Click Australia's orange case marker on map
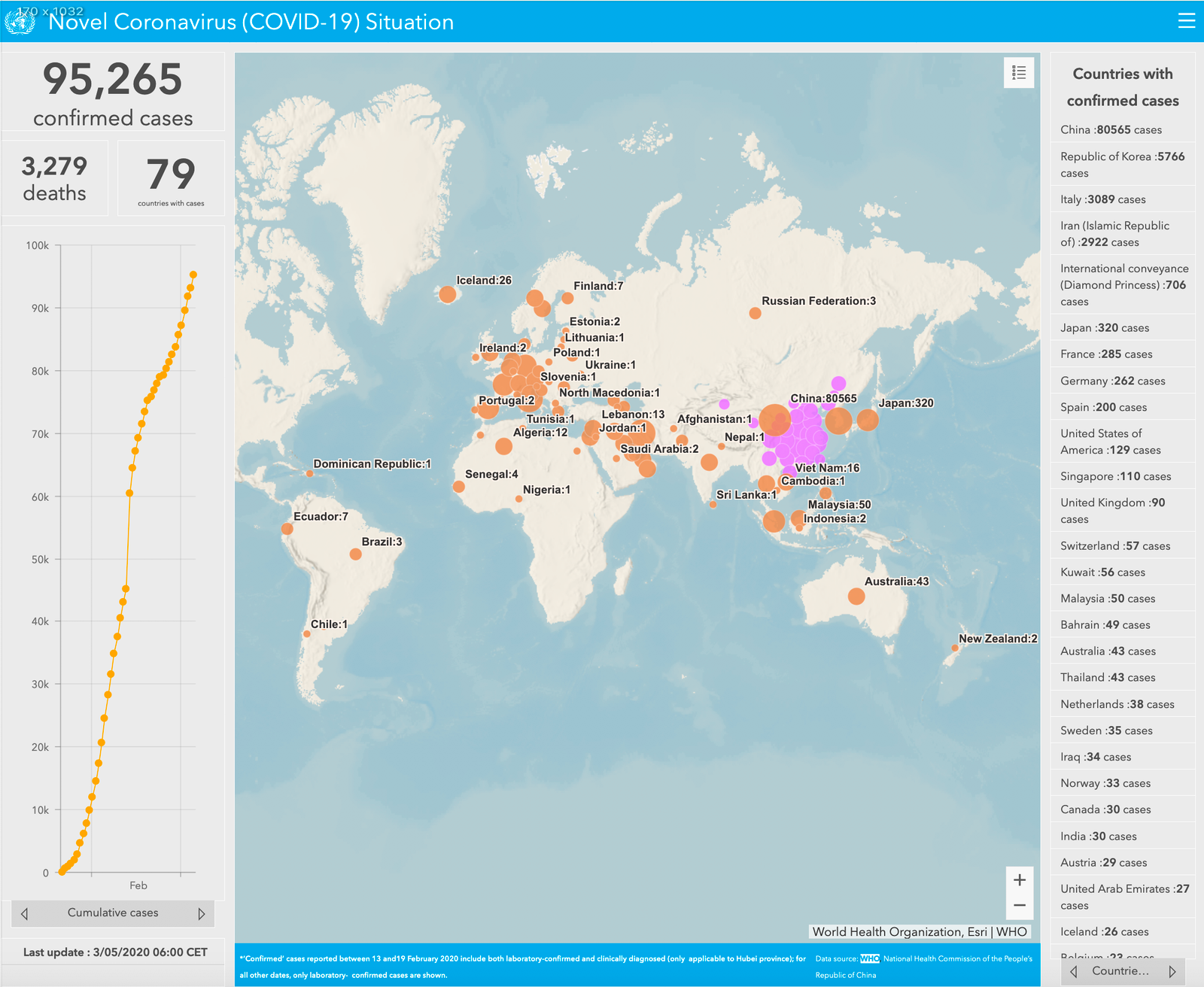1204x987 pixels. tap(856, 597)
